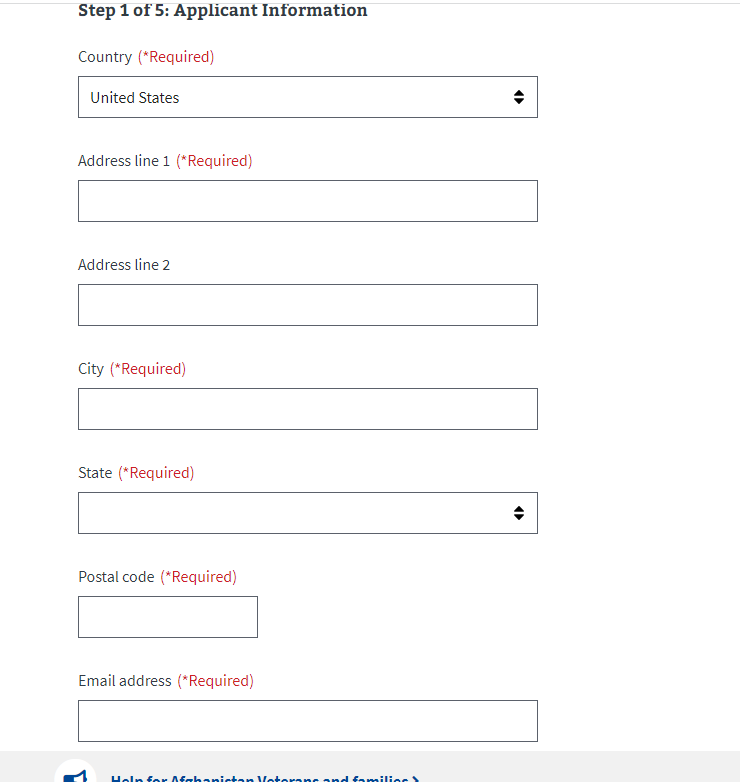Image resolution: width=740 pixels, height=782 pixels.
Task: Focus the Postal code field
Action: click(x=168, y=617)
